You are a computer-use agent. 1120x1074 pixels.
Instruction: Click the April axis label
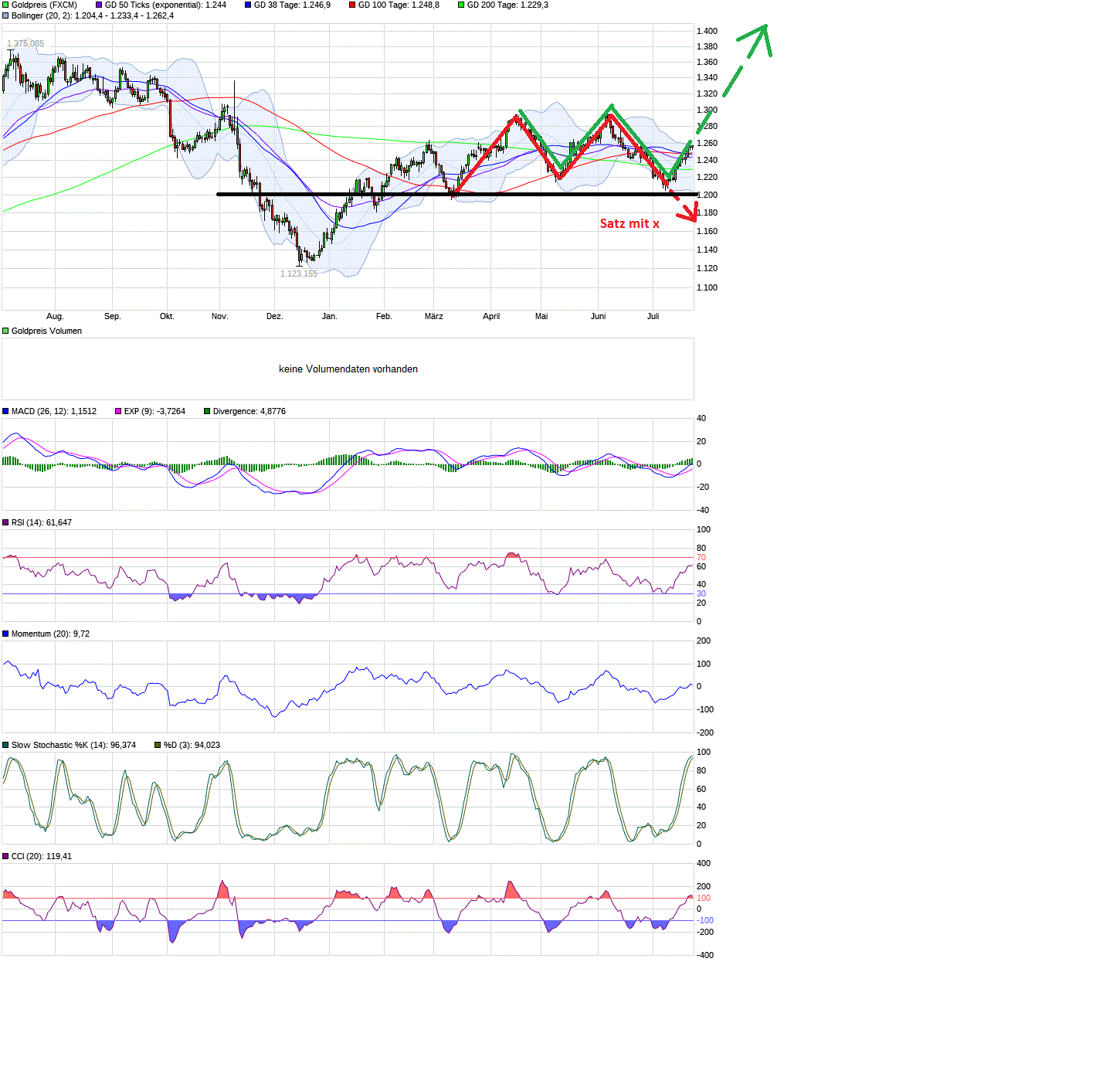point(491,316)
